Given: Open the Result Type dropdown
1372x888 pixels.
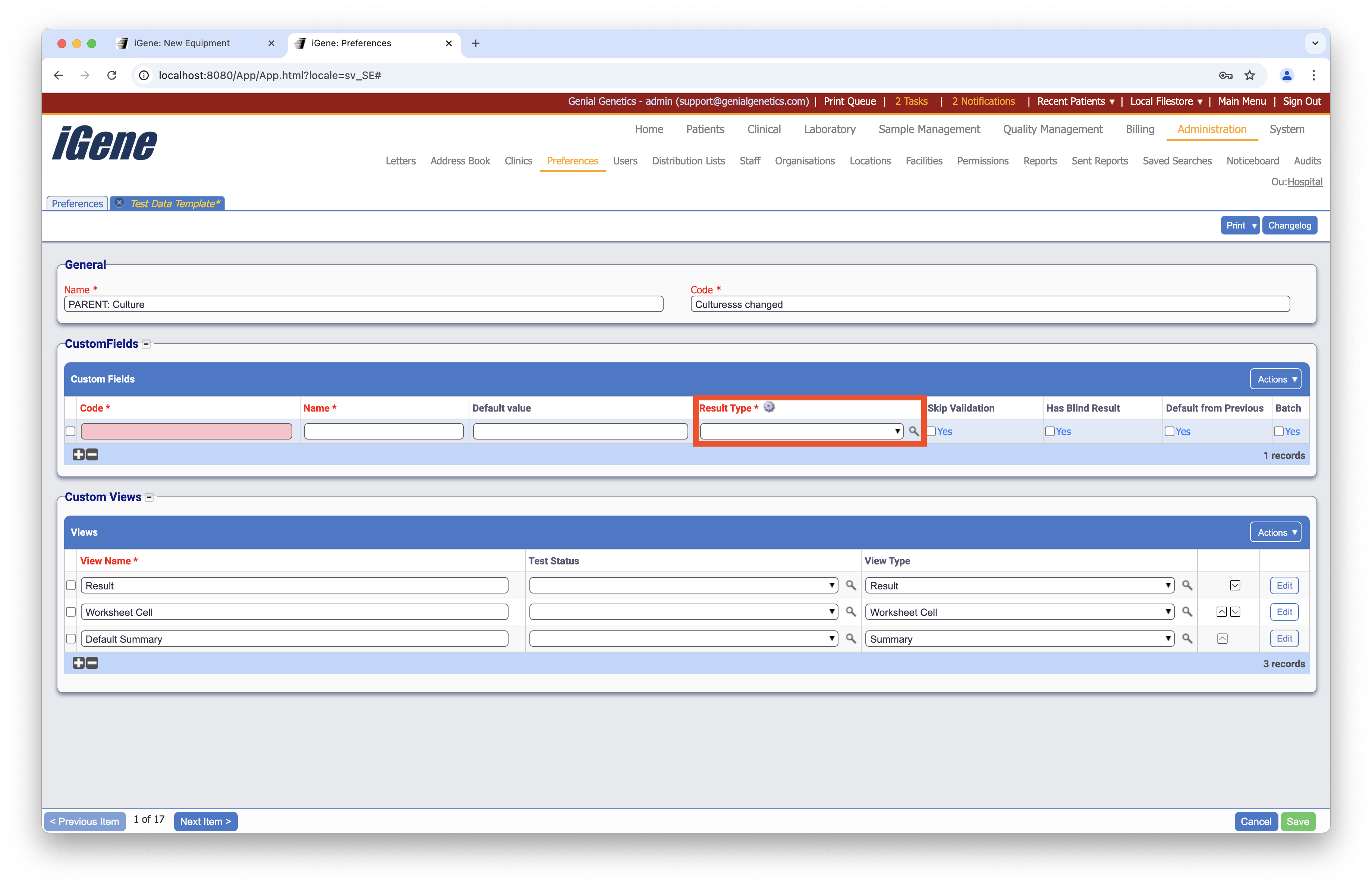Looking at the screenshot, I should pos(801,431).
